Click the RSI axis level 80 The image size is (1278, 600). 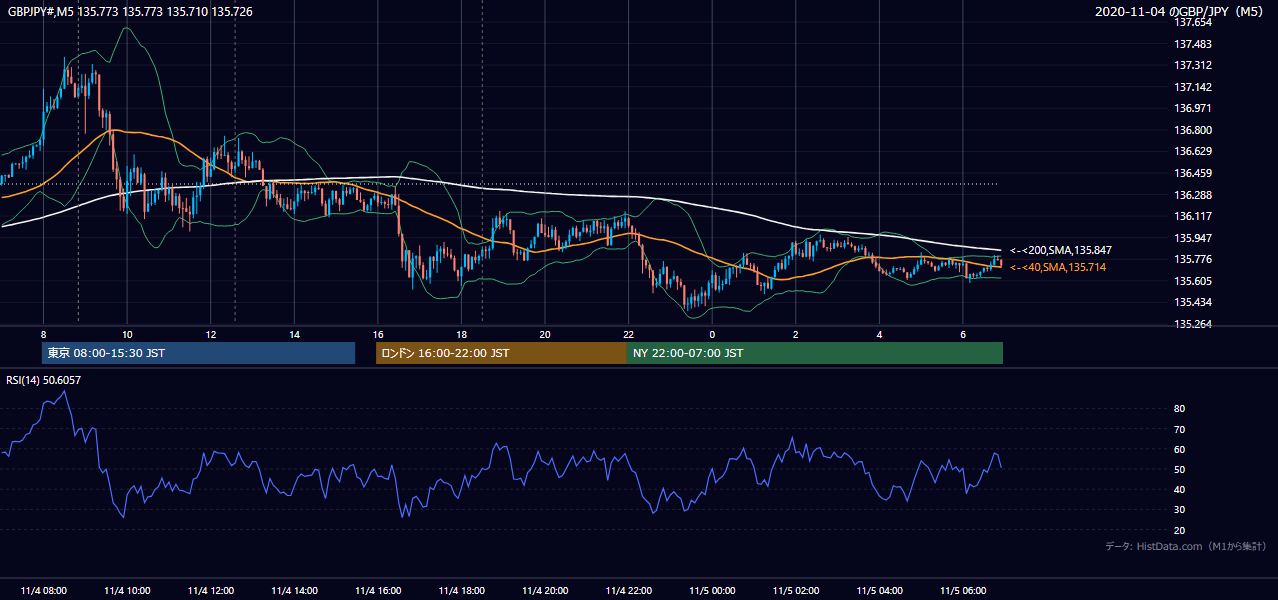point(1179,409)
